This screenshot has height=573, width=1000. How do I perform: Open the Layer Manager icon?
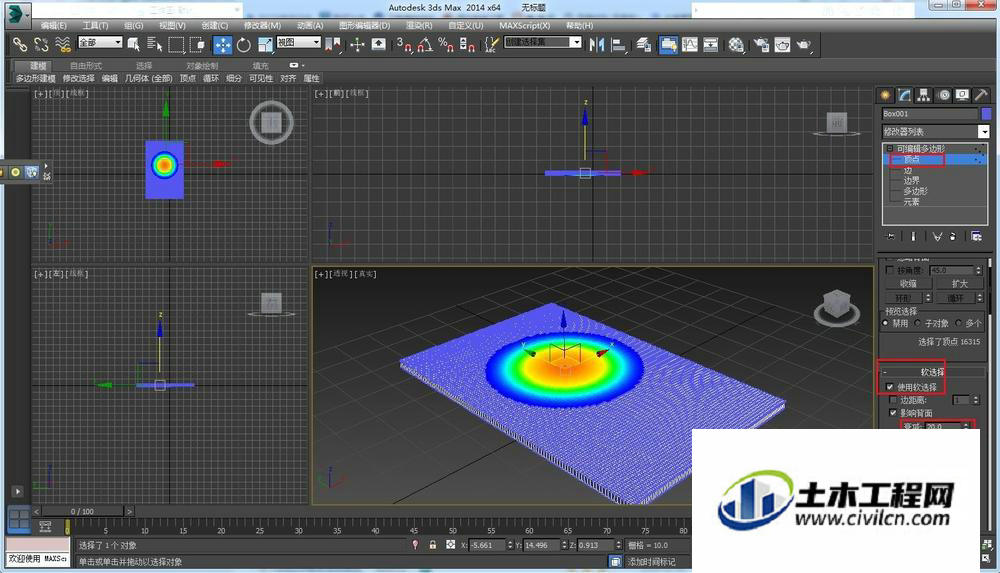[643, 44]
